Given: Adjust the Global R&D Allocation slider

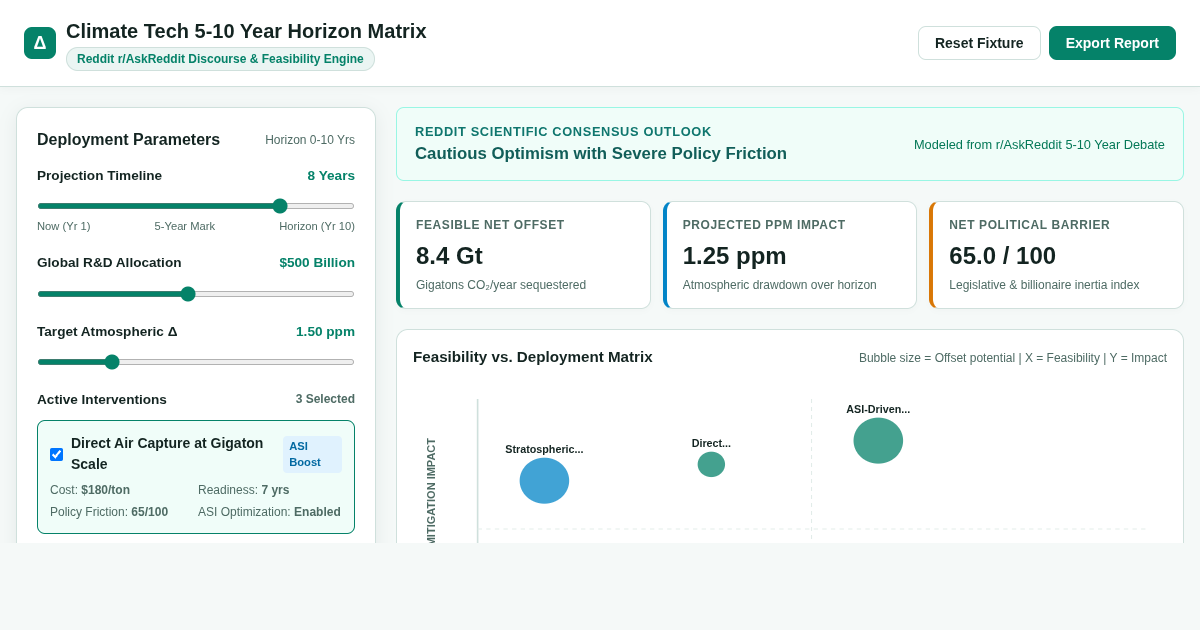Looking at the screenshot, I should 196,294.
